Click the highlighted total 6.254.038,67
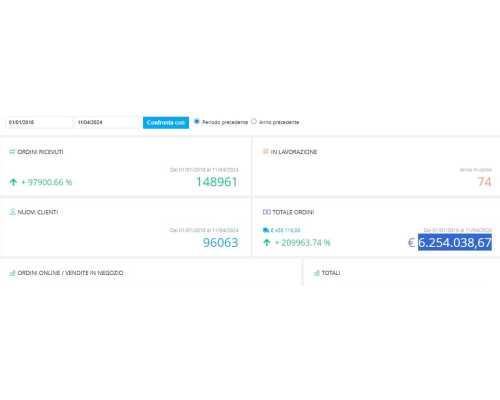Image resolution: width=500 pixels, height=400 pixels. (x=455, y=243)
